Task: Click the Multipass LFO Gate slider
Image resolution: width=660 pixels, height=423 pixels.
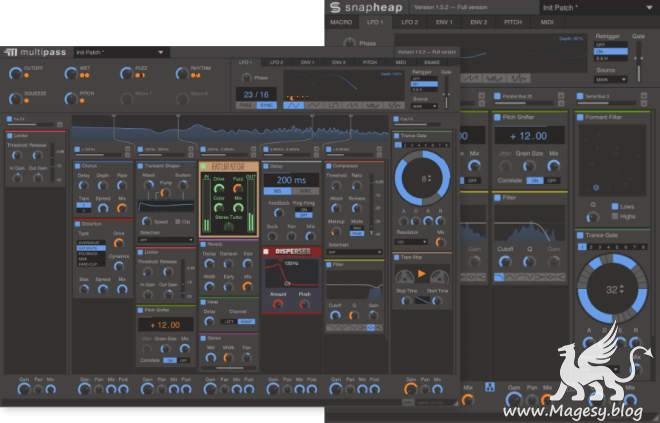Action: [446, 93]
